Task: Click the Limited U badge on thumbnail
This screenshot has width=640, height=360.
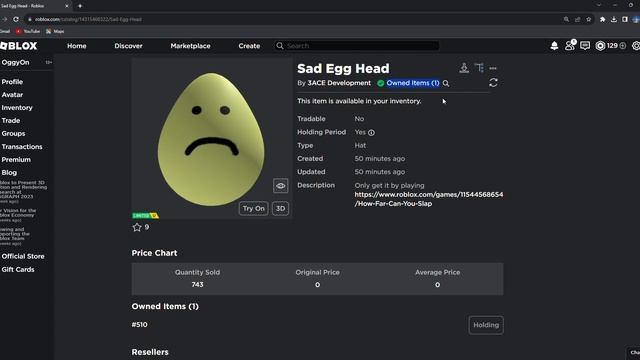Action: click(x=145, y=216)
